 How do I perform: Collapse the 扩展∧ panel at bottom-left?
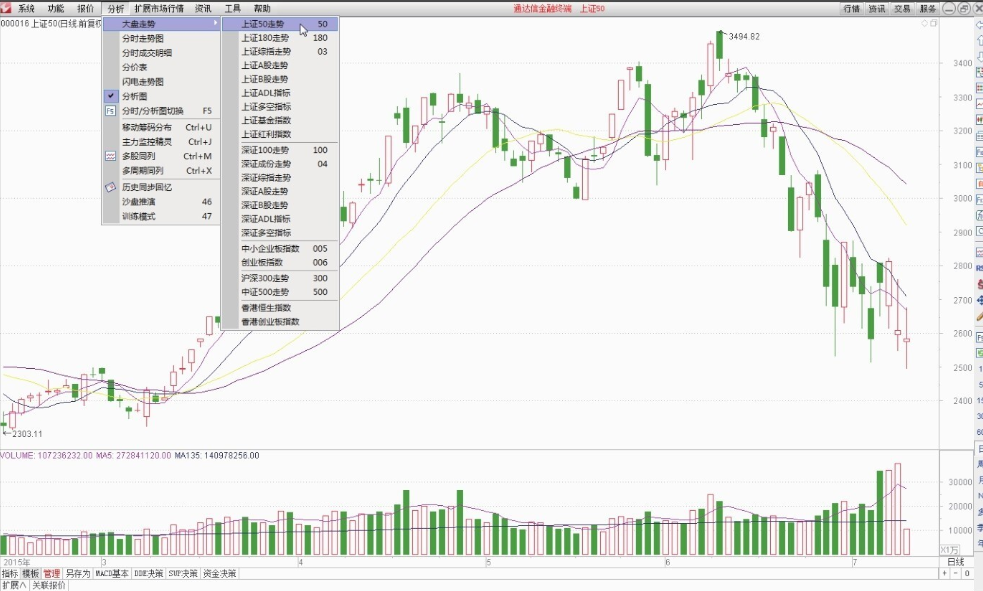(x=14, y=585)
